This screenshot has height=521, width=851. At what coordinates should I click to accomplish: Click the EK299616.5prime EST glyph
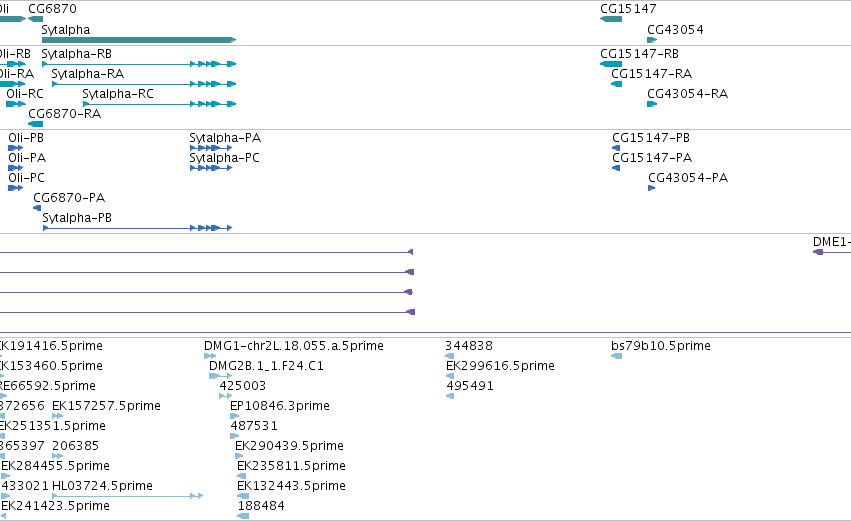pos(450,376)
